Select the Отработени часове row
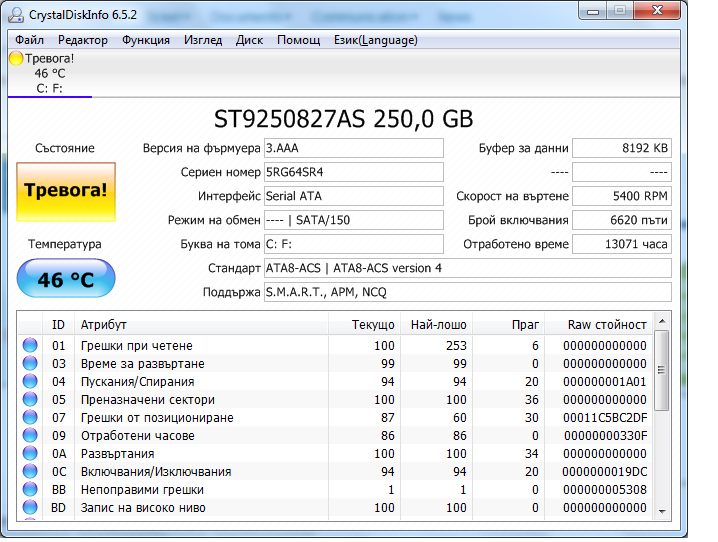Viewport: 718px width, 542px height. pyautogui.click(x=335, y=435)
